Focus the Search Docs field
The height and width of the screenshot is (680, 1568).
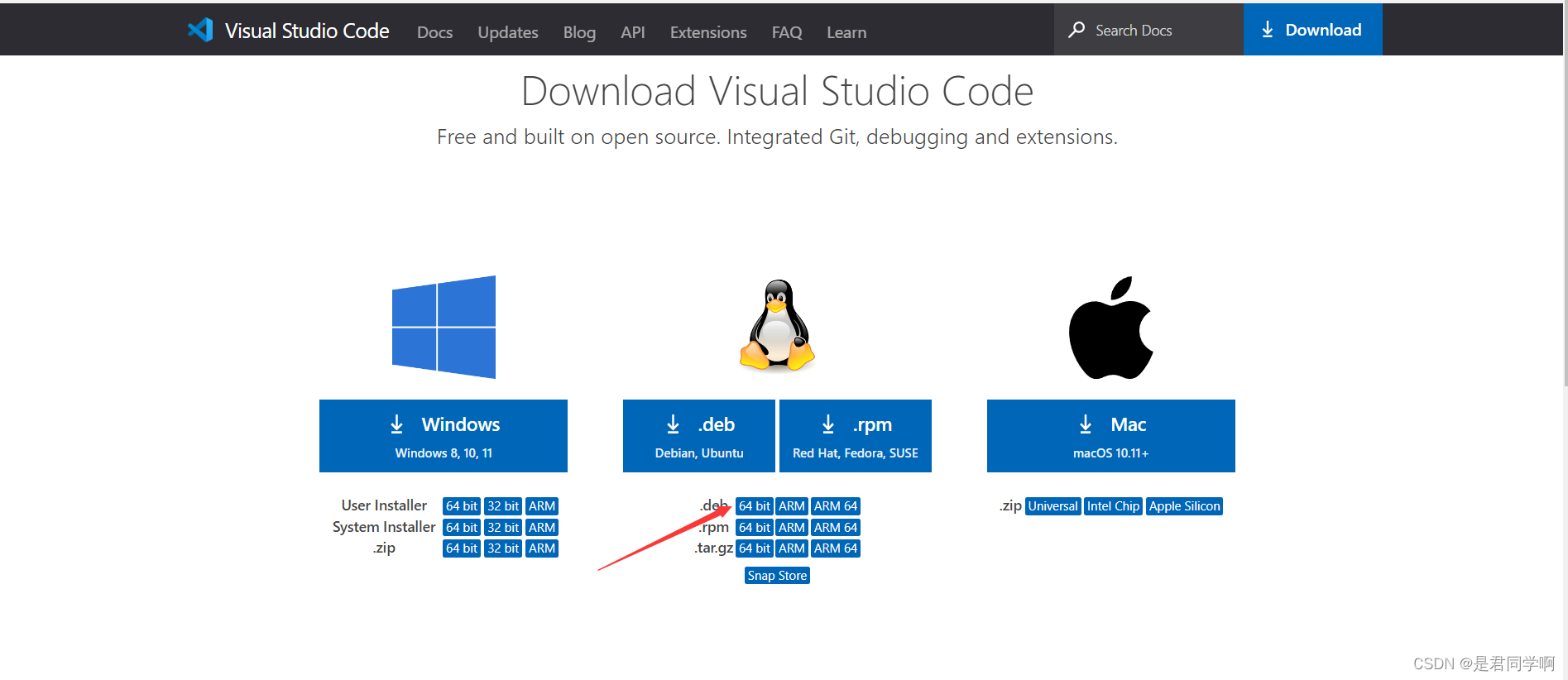[1148, 30]
